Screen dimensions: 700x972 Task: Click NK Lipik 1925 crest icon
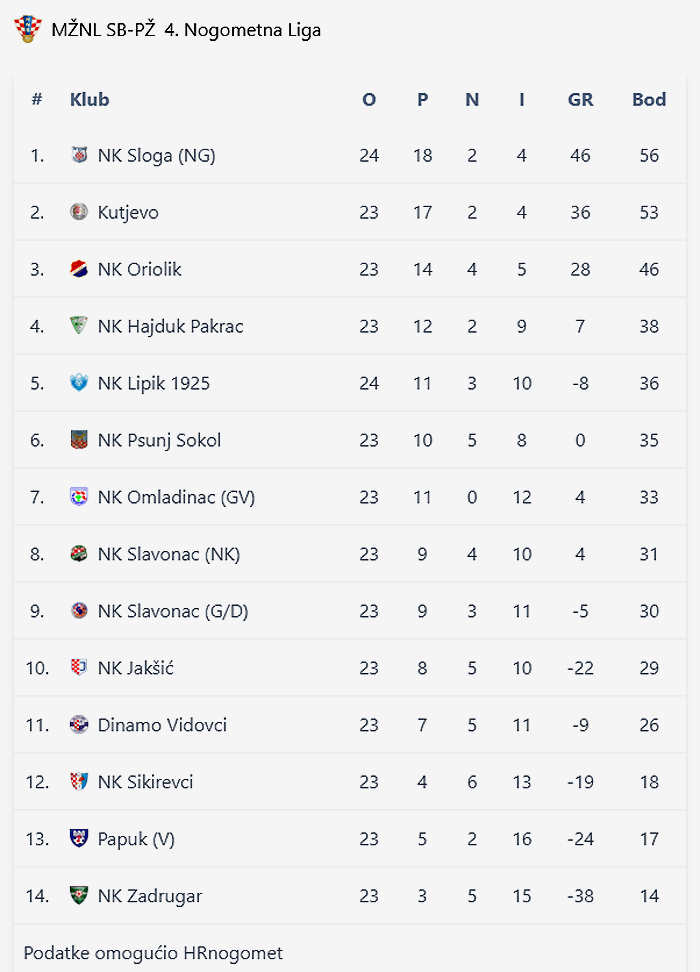click(79, 383)
